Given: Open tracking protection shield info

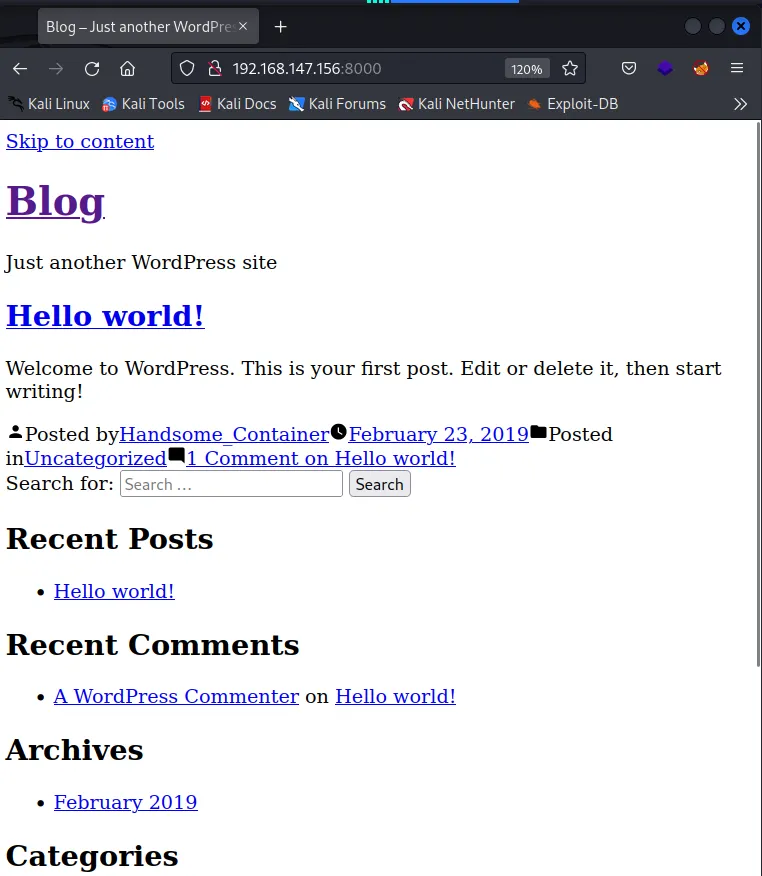Looking at the screenshot, I should [x=187, y=69].
